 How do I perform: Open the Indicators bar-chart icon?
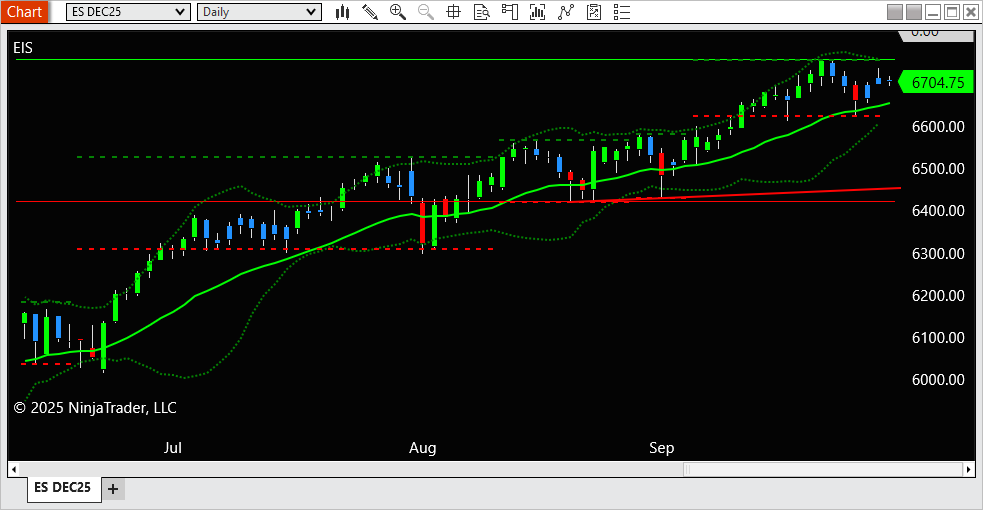click(x=537, y=12)
